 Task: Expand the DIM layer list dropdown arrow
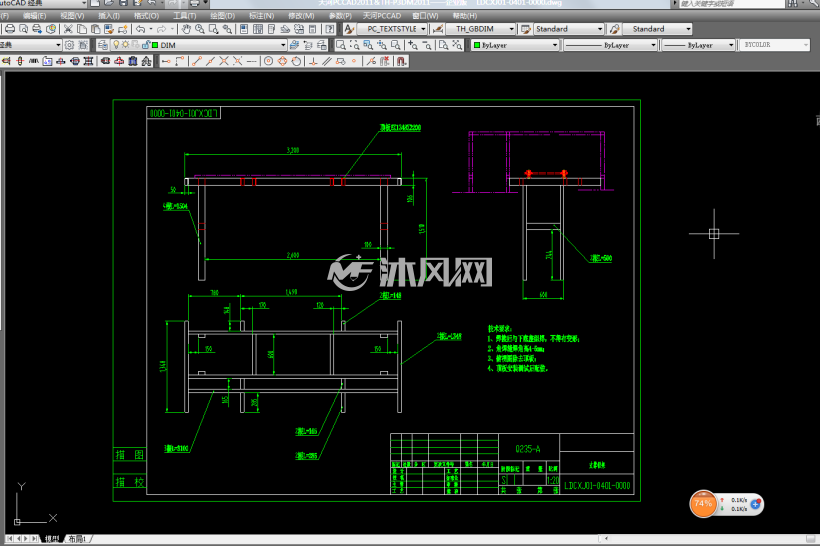click(x=283, y=45)
